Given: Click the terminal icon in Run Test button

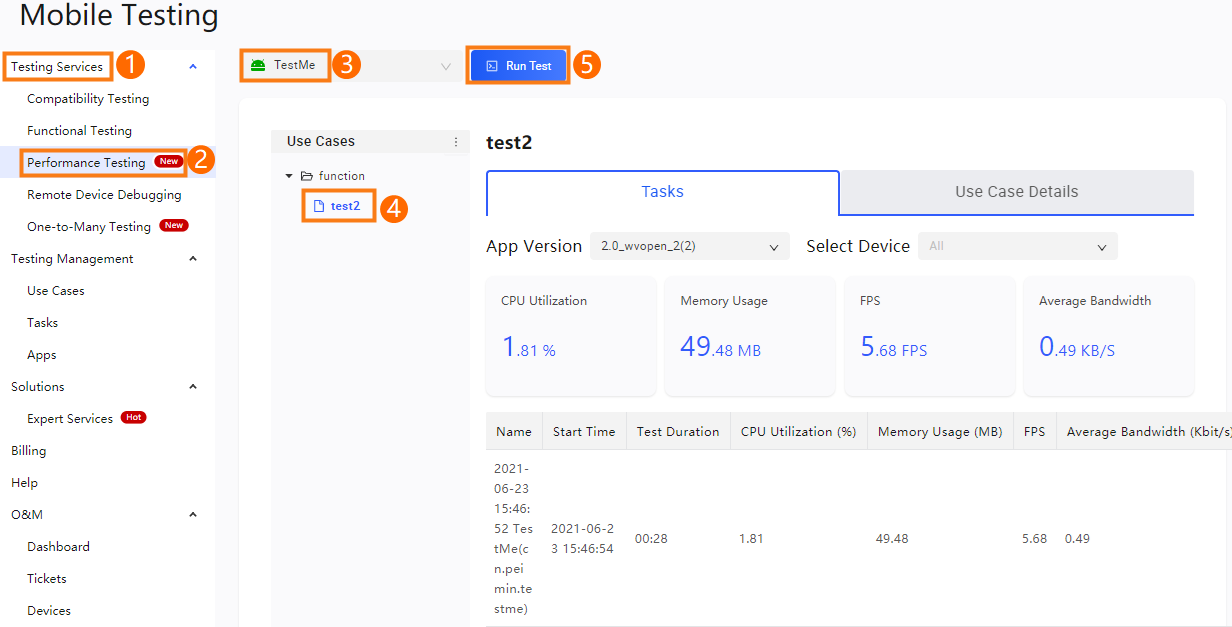Looking at the screenshot, I should click(x=491, y=66).
